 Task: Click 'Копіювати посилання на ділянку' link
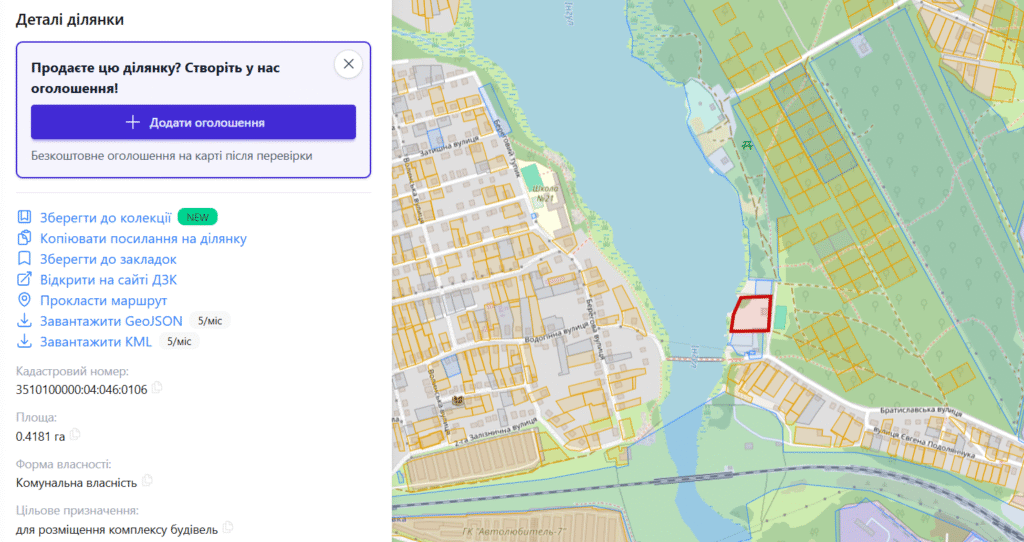143,238
